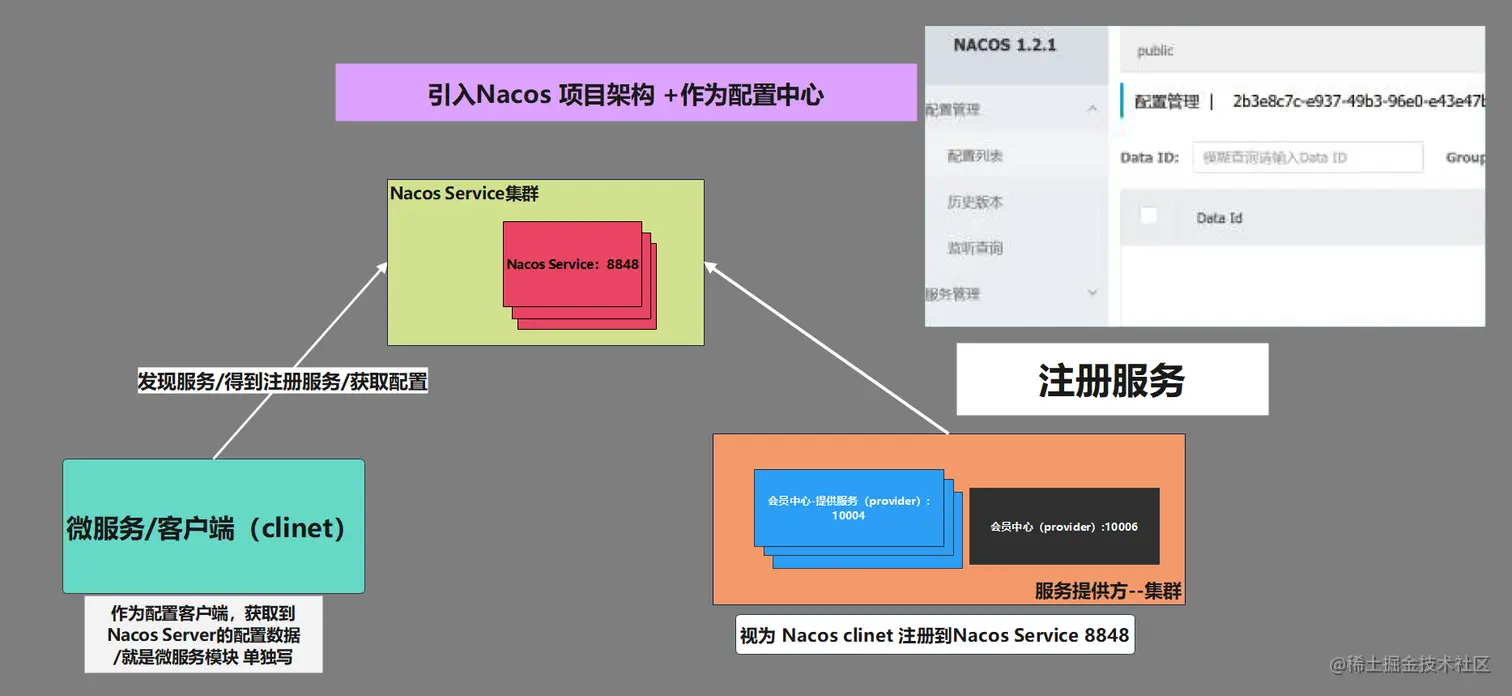Collapse the 配置管理 menu chevron
The height and width of the screenshot is (696, 1512).
coord(1092,109)
